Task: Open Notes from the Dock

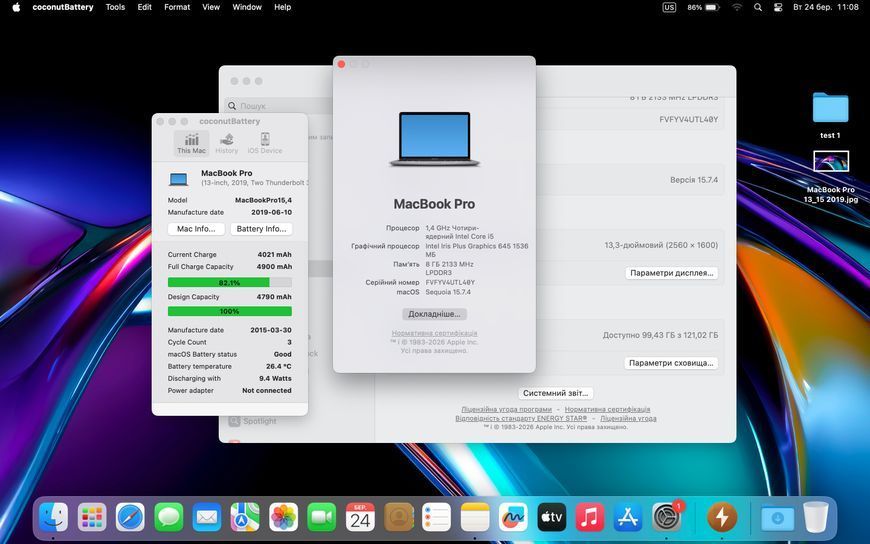Action: point(475,517)
